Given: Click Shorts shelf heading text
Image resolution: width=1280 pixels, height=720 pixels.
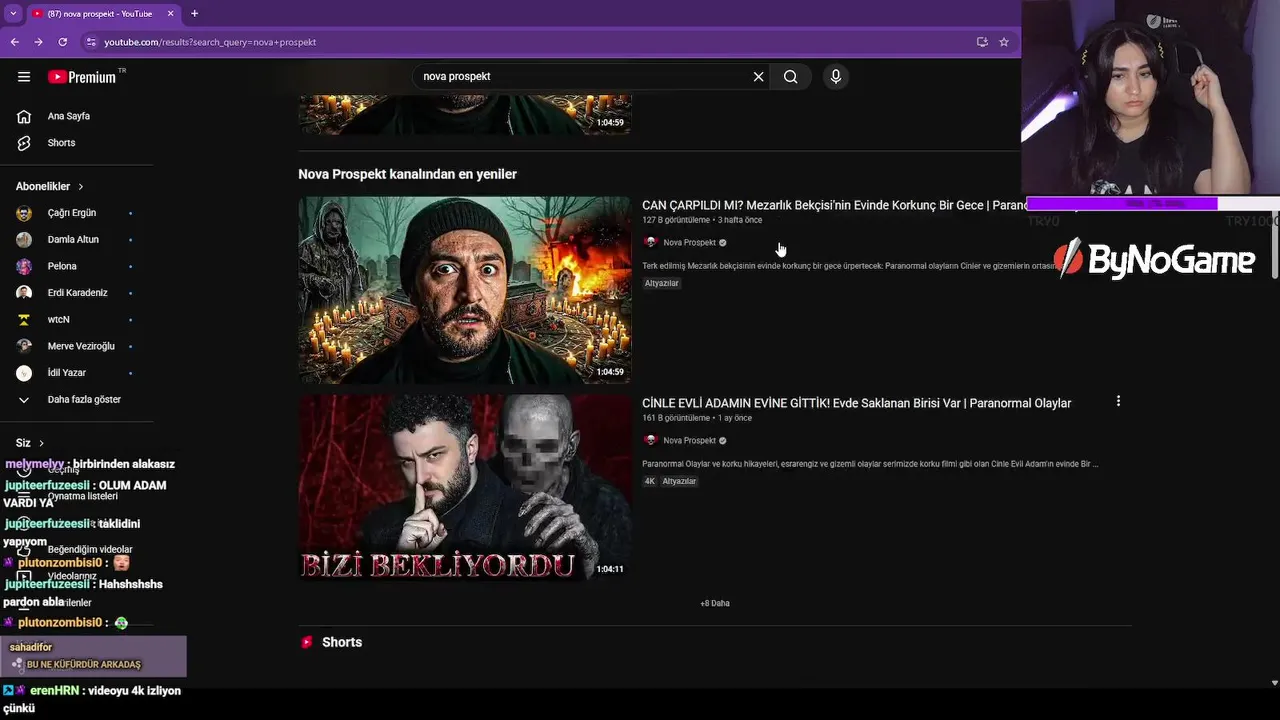Looking at the screenshot, I should coord(342,642).
